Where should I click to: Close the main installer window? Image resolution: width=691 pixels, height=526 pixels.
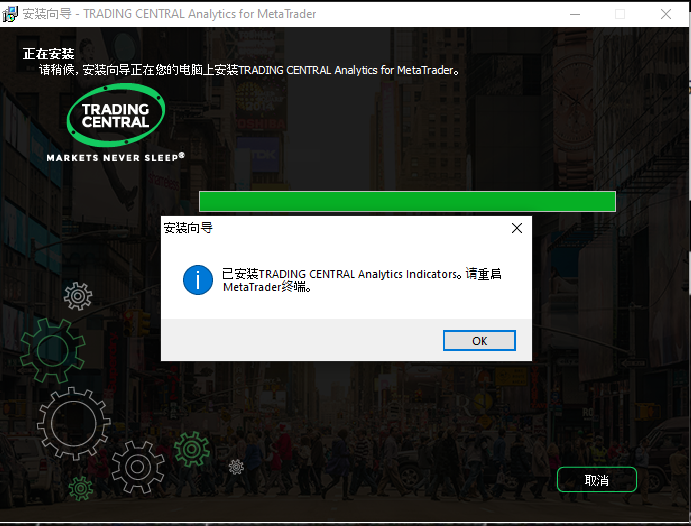pyautogui.click(x=665, y=14)
